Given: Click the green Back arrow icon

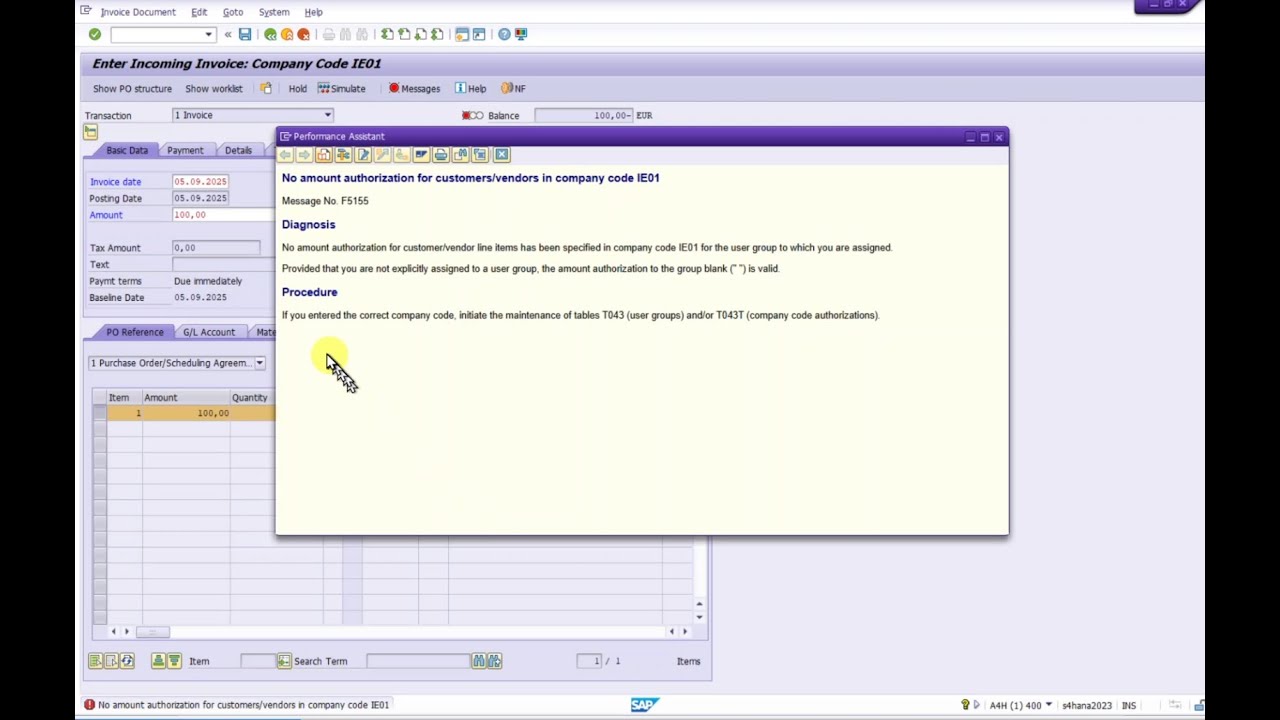Looking at the screenshot, I should click(270, 34).
